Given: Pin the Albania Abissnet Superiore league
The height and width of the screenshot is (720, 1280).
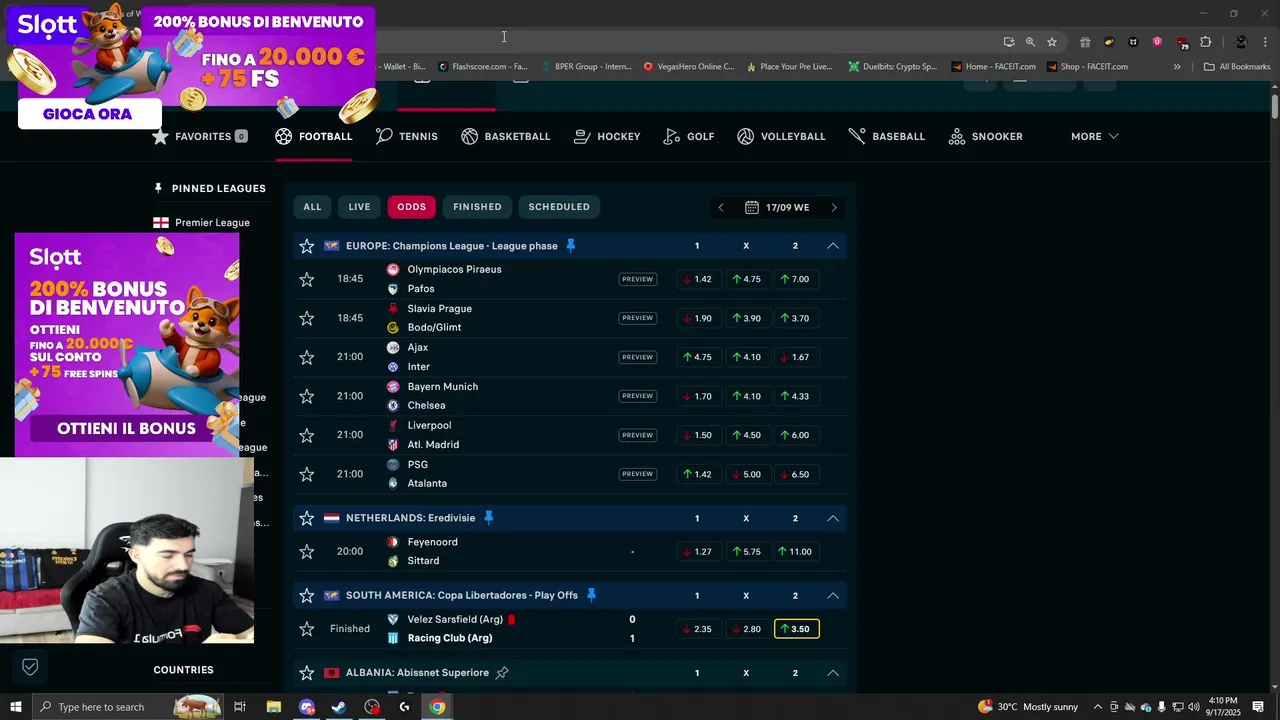Looking at the screenshot, I should 502,673.
